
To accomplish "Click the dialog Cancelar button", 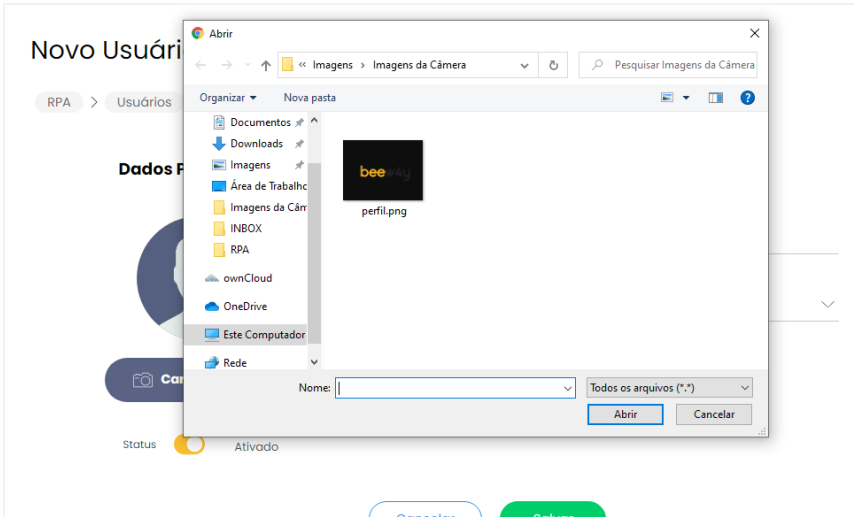I will (x=714, y=414).
